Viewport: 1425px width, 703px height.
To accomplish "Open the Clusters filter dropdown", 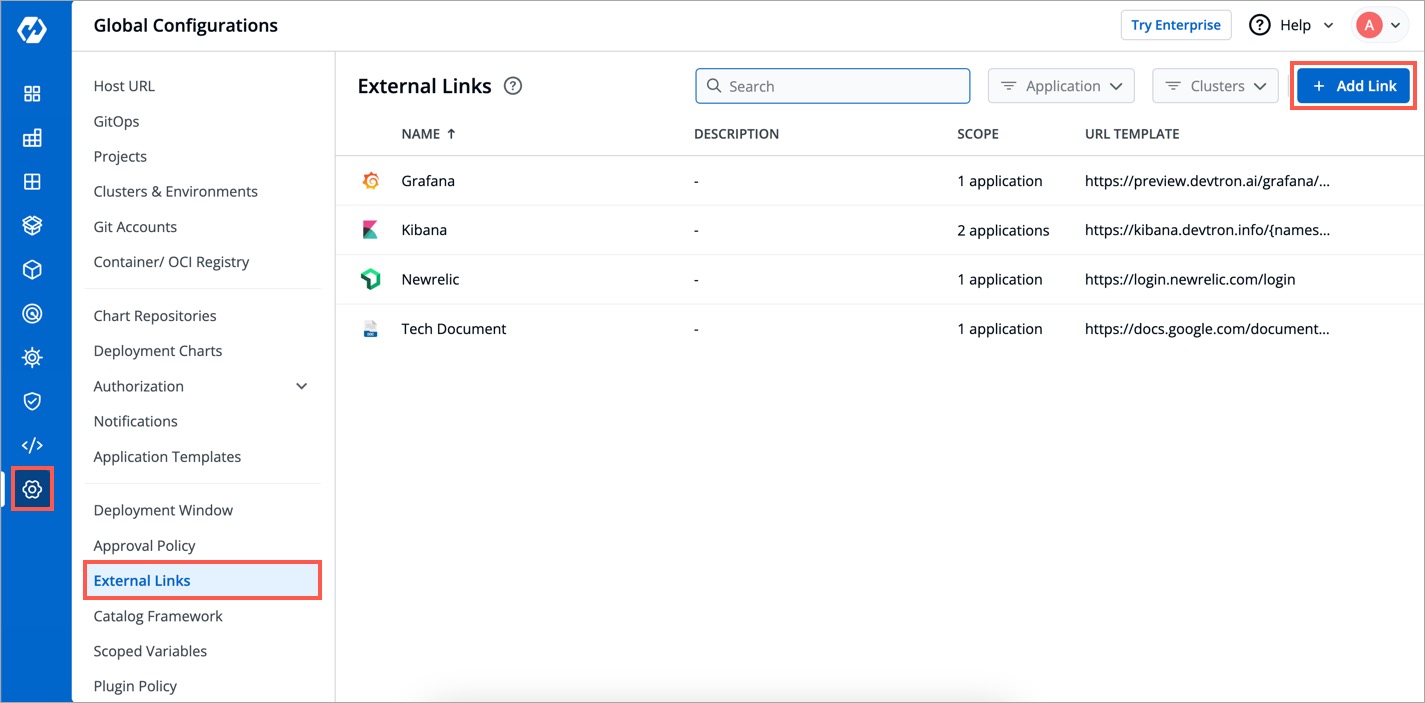I will [x=1215, y=86].
